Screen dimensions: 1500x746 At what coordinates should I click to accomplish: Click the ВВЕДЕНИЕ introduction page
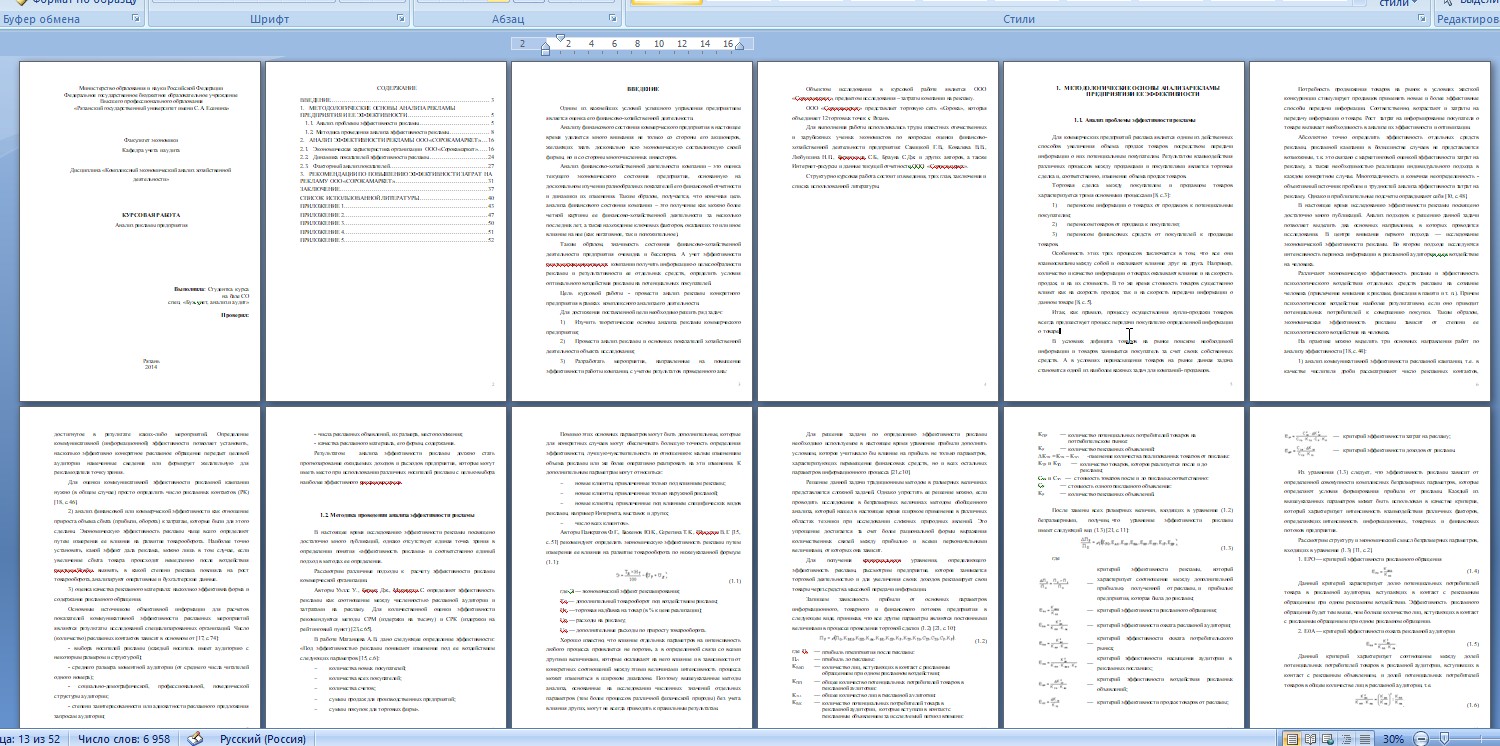click(x=632, y=228)
